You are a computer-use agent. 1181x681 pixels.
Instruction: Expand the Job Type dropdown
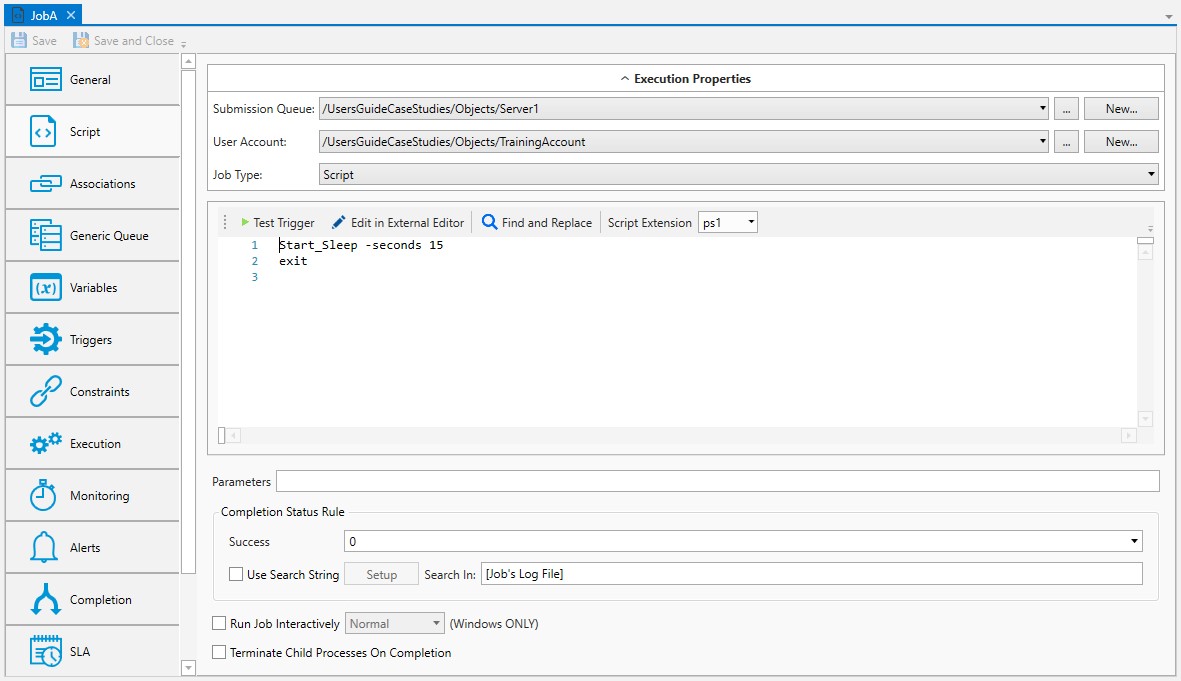[x=737, y=175]
